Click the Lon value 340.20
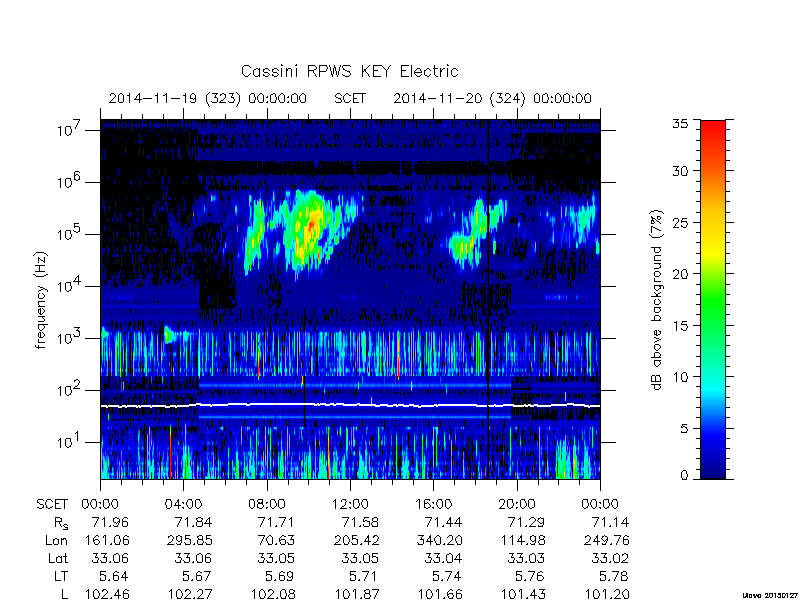 pos(440,540)
